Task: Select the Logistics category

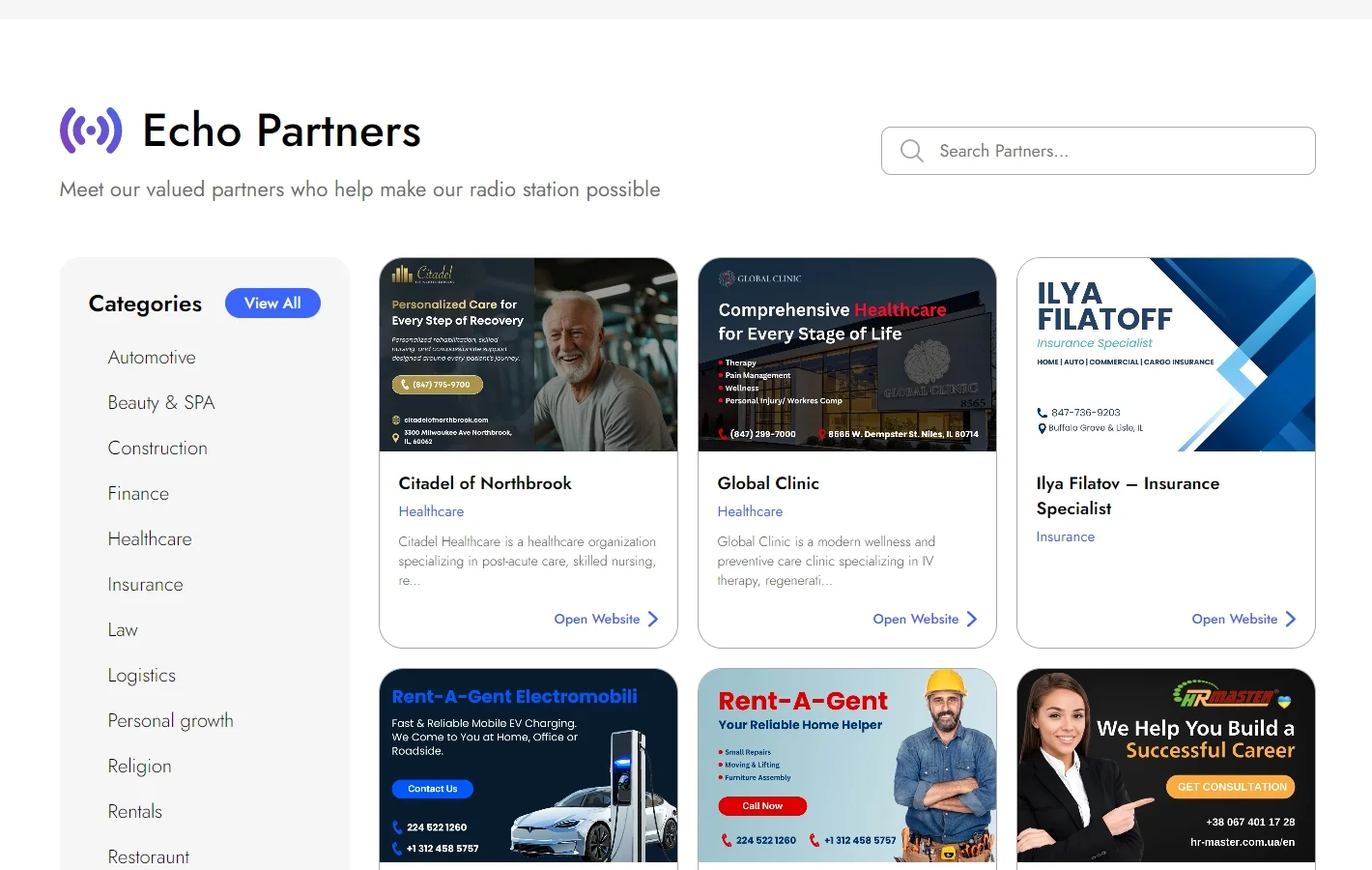Action: point(142,676)
